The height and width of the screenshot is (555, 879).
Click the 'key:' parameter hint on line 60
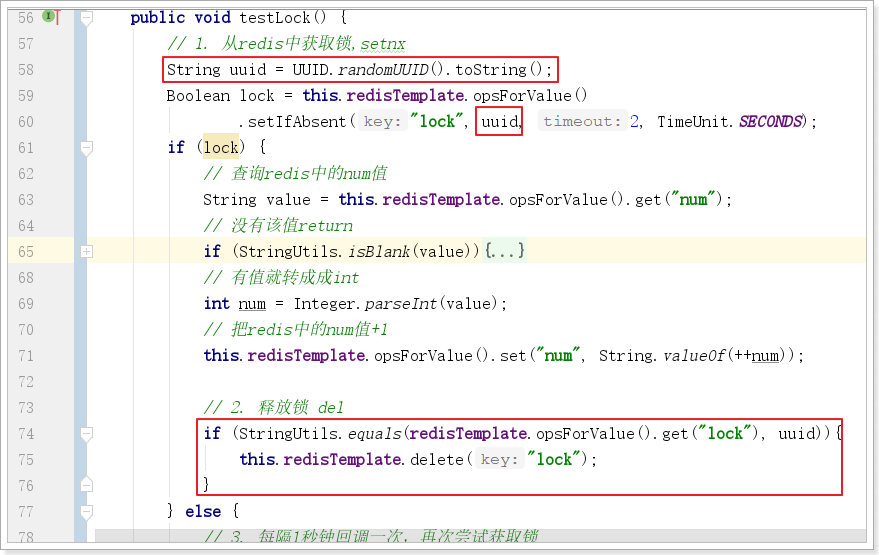(382, 122)
